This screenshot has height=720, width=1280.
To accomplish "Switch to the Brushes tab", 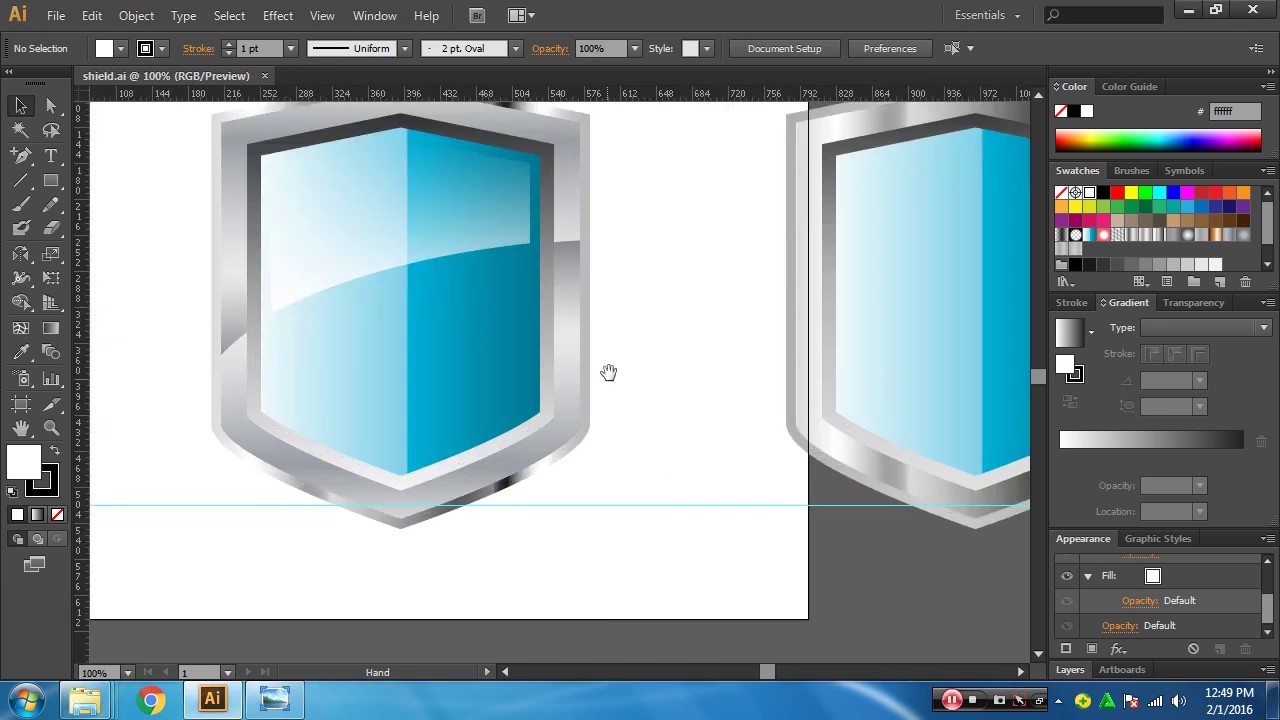I will (1131, 170).
